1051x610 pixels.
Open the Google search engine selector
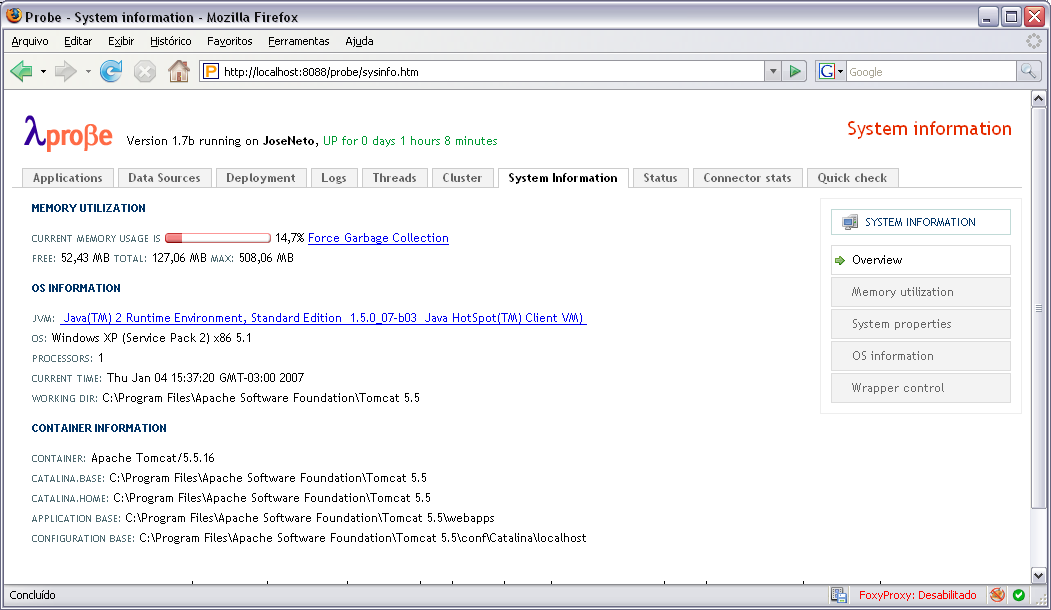pos(831,71)
